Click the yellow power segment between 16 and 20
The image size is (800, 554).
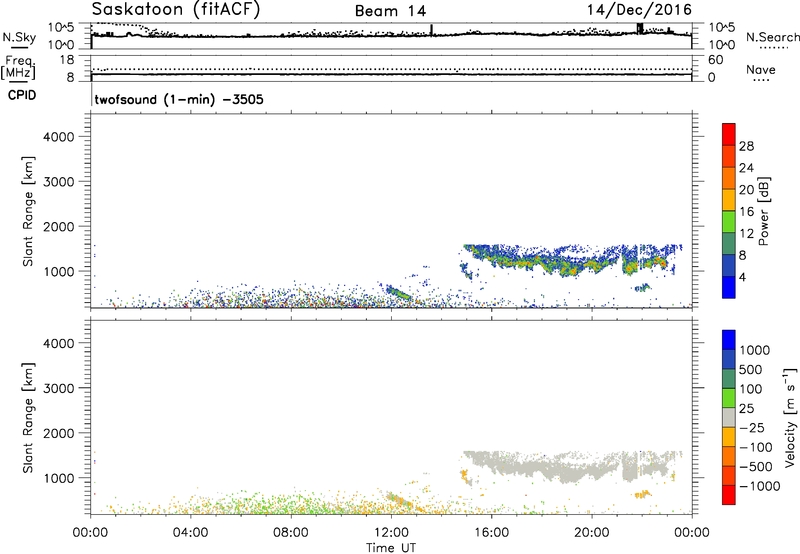729,200
